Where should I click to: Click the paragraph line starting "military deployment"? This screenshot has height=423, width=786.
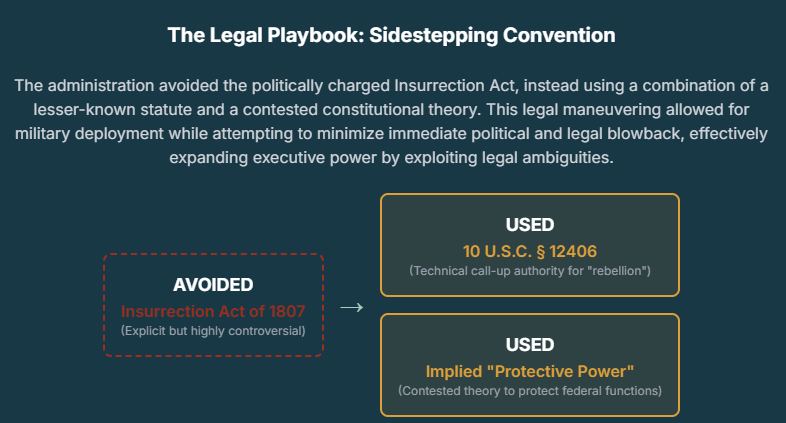[x=392, y=133]
